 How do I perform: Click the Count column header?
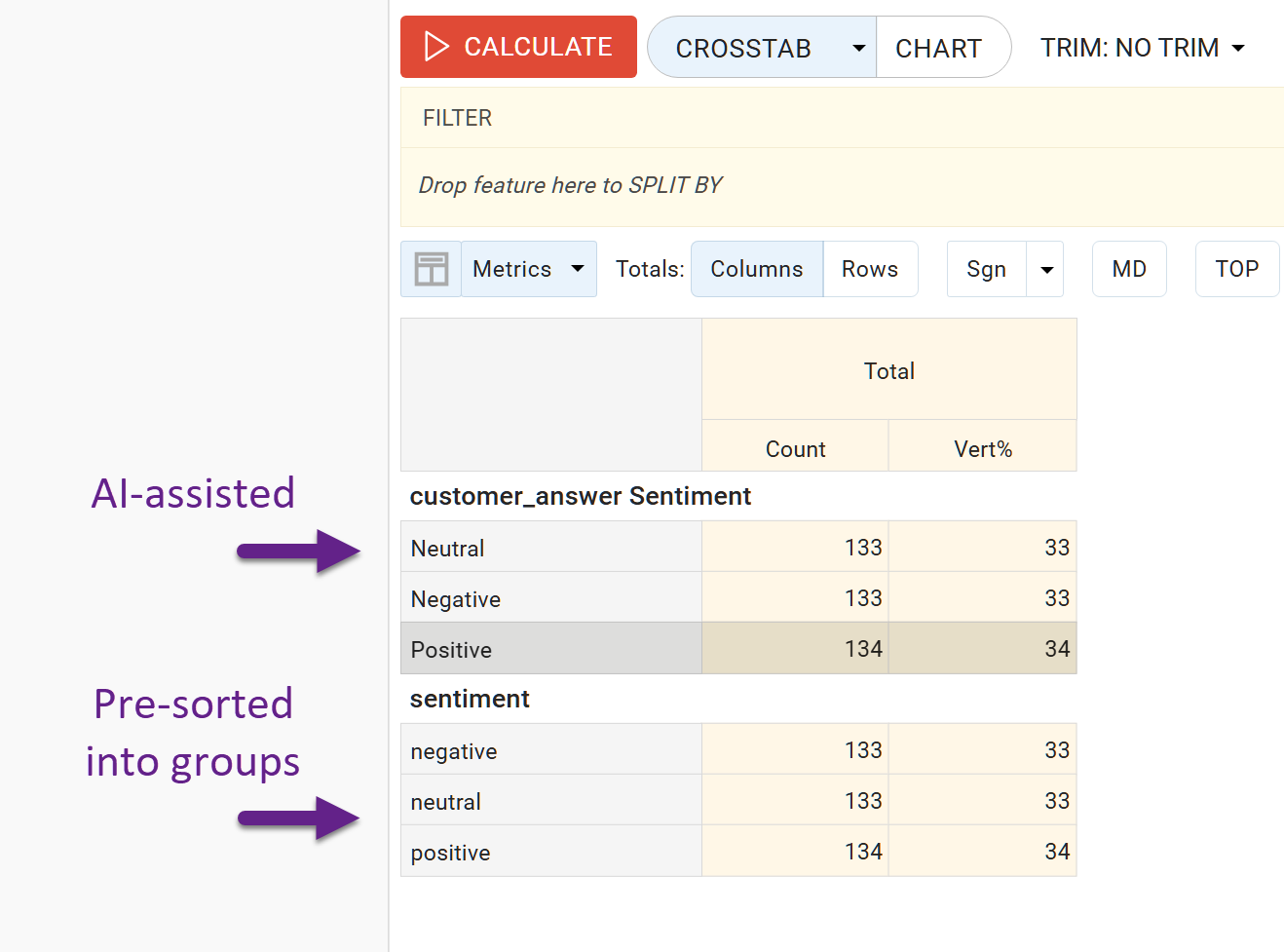pos(795,449)
